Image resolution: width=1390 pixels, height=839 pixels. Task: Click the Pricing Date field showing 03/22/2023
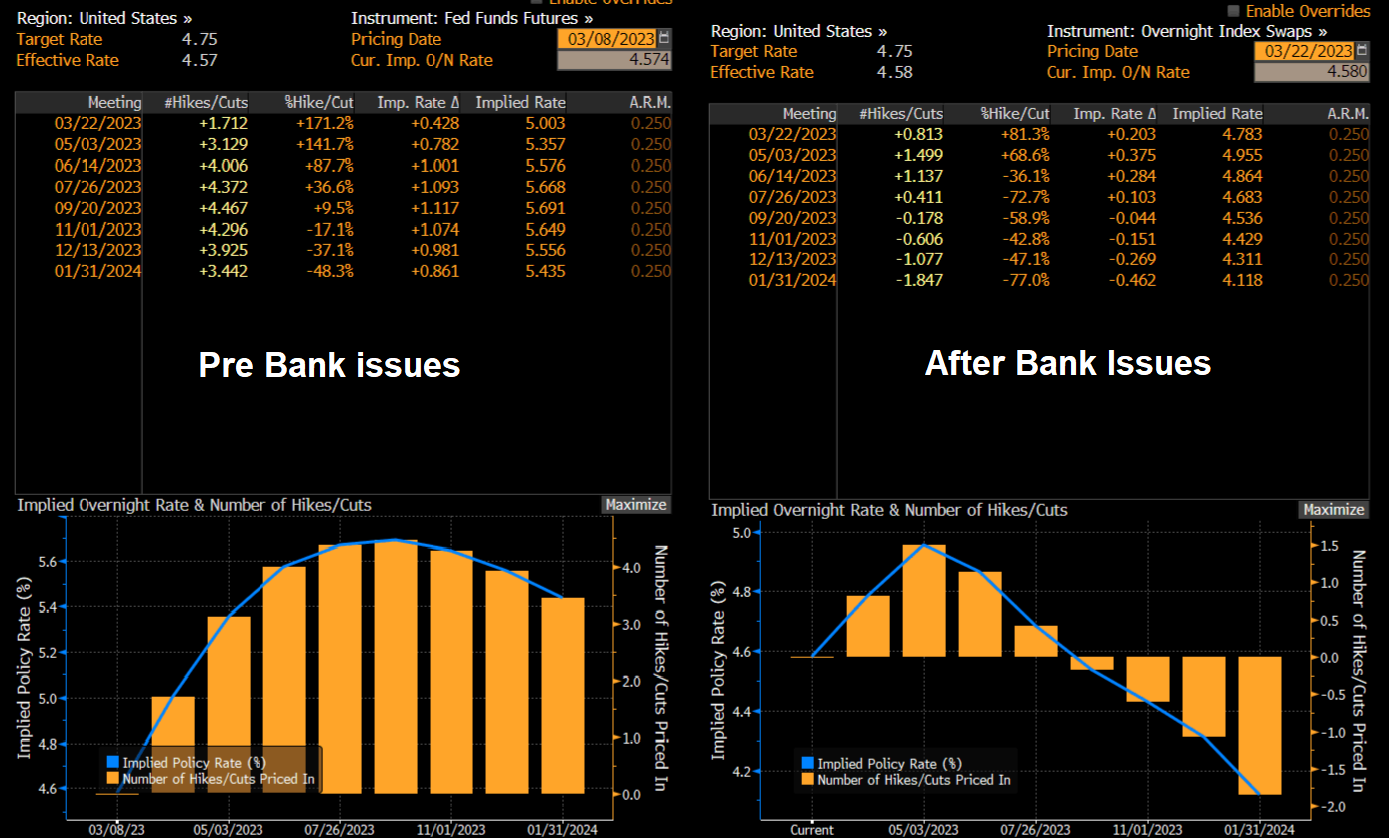point(1302,51)
